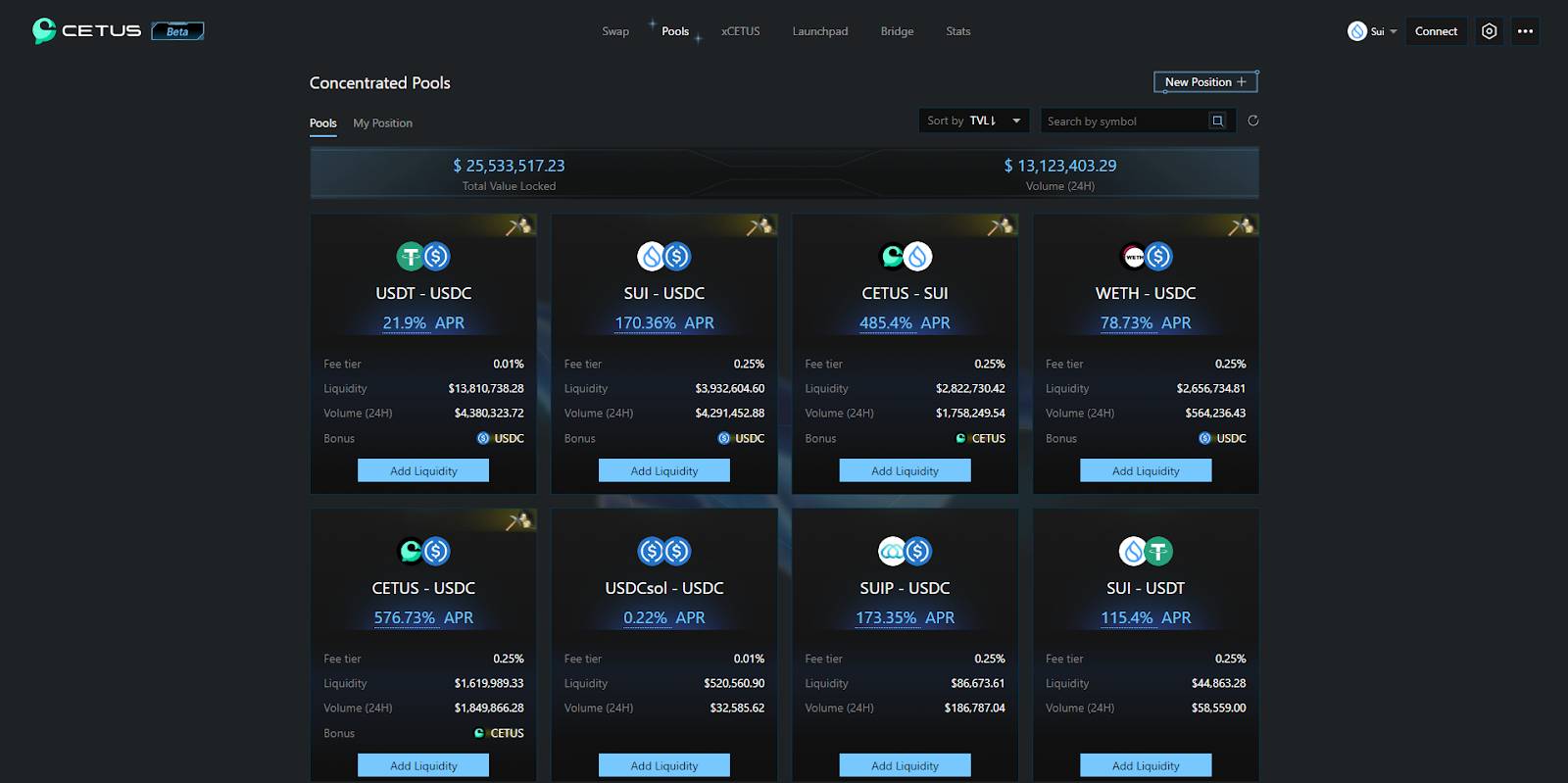The width and height of the screenshot is (1568, 783).
Task: Click the Total Value Locked amount $25,533,517.23
Action: [x=509, y=166]
